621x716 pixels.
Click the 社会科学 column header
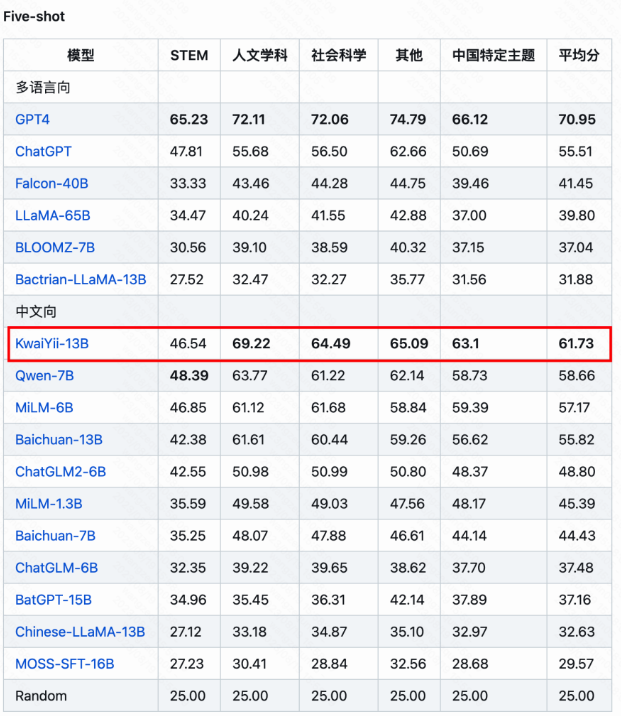(x=339, y=55)
